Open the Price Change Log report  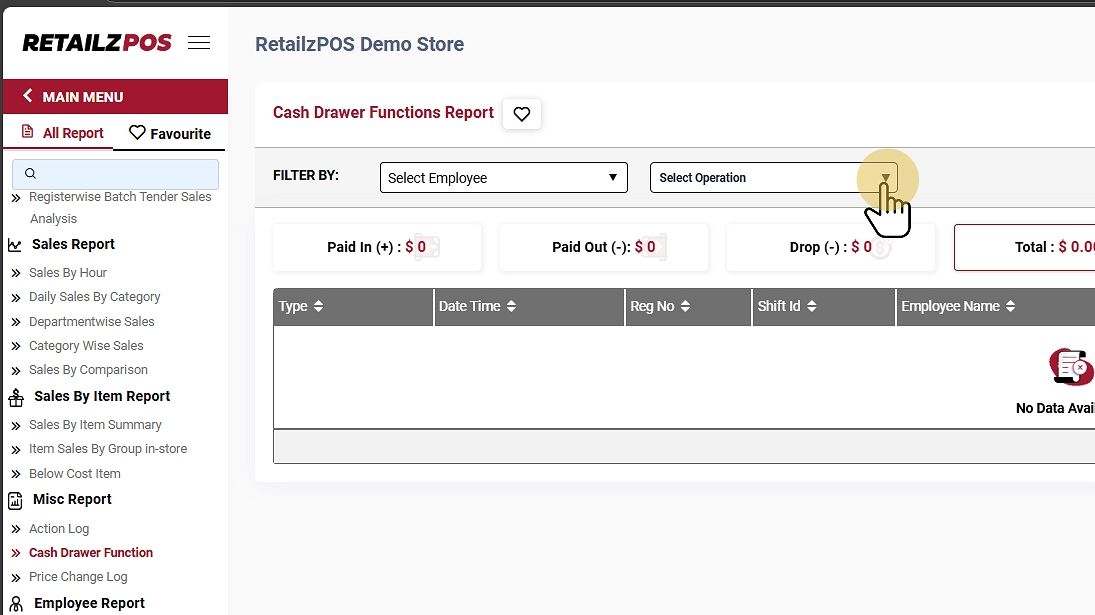[x=78, y=577]
